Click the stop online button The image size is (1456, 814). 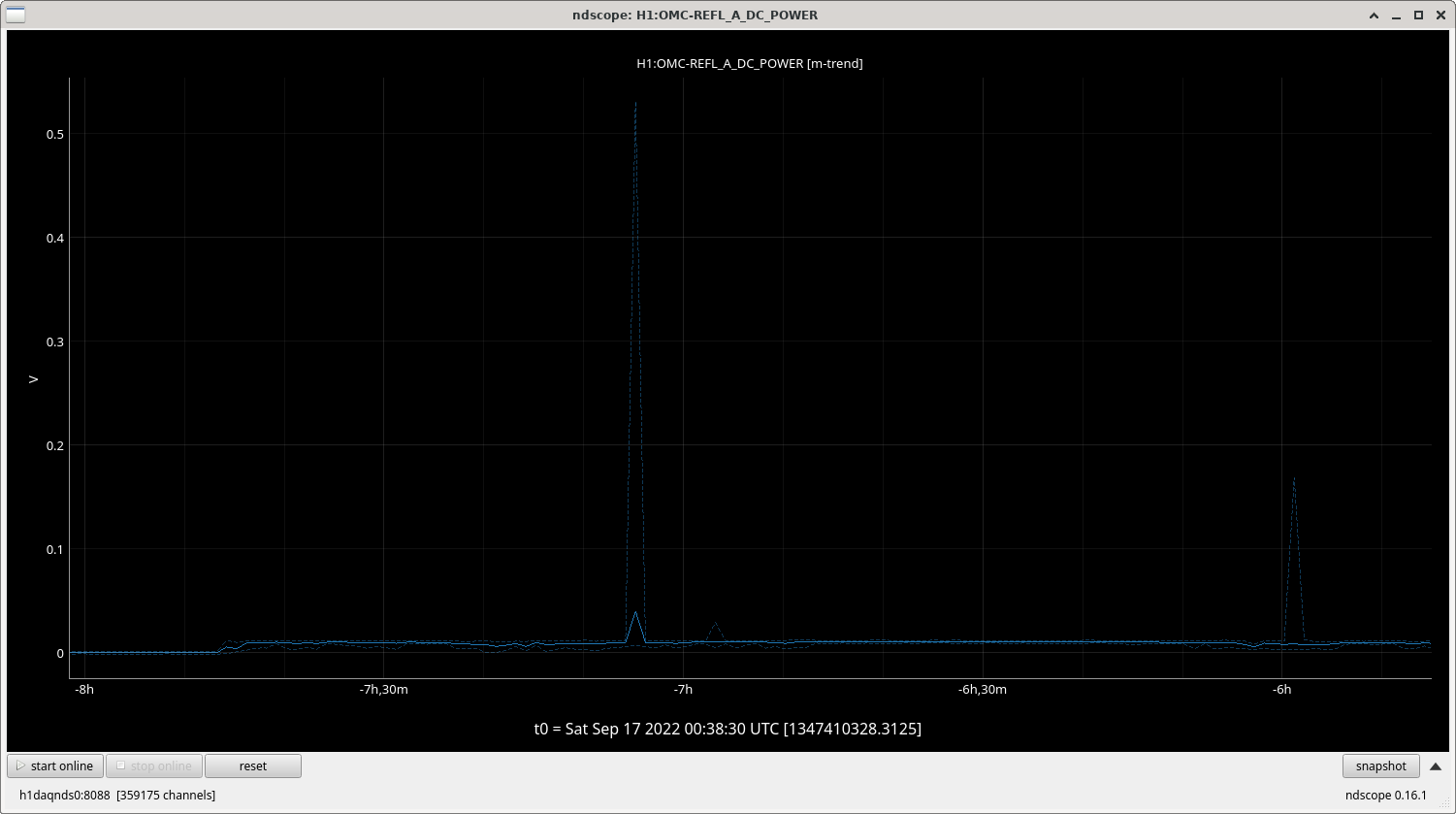click(x=154, y=765)
